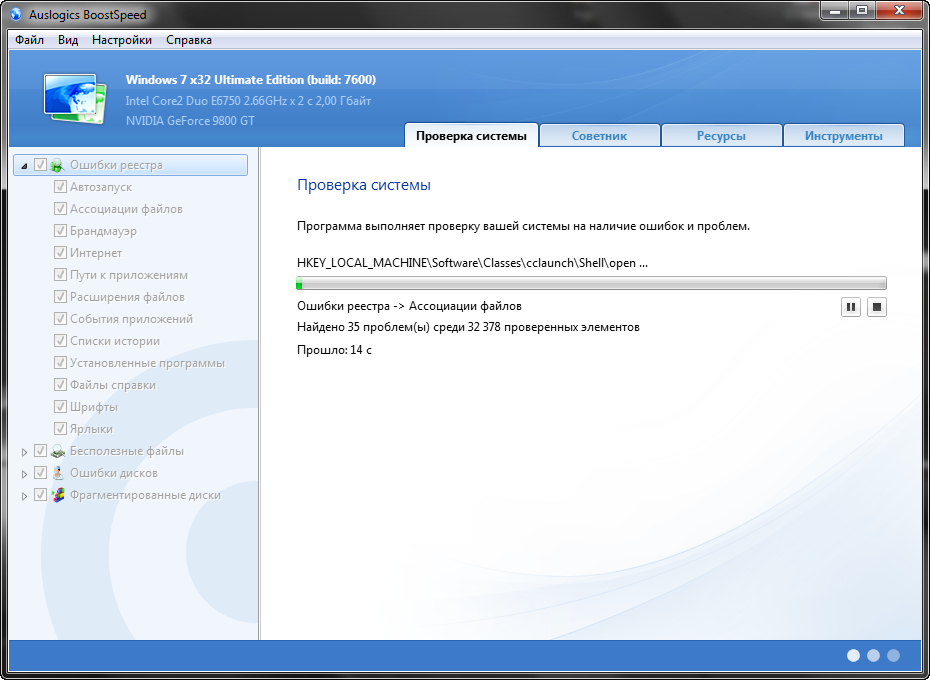Viewport: 930px width, 680px height.
Task: Expand the Бесполезные файлы tree node
Action: [24, 452]
